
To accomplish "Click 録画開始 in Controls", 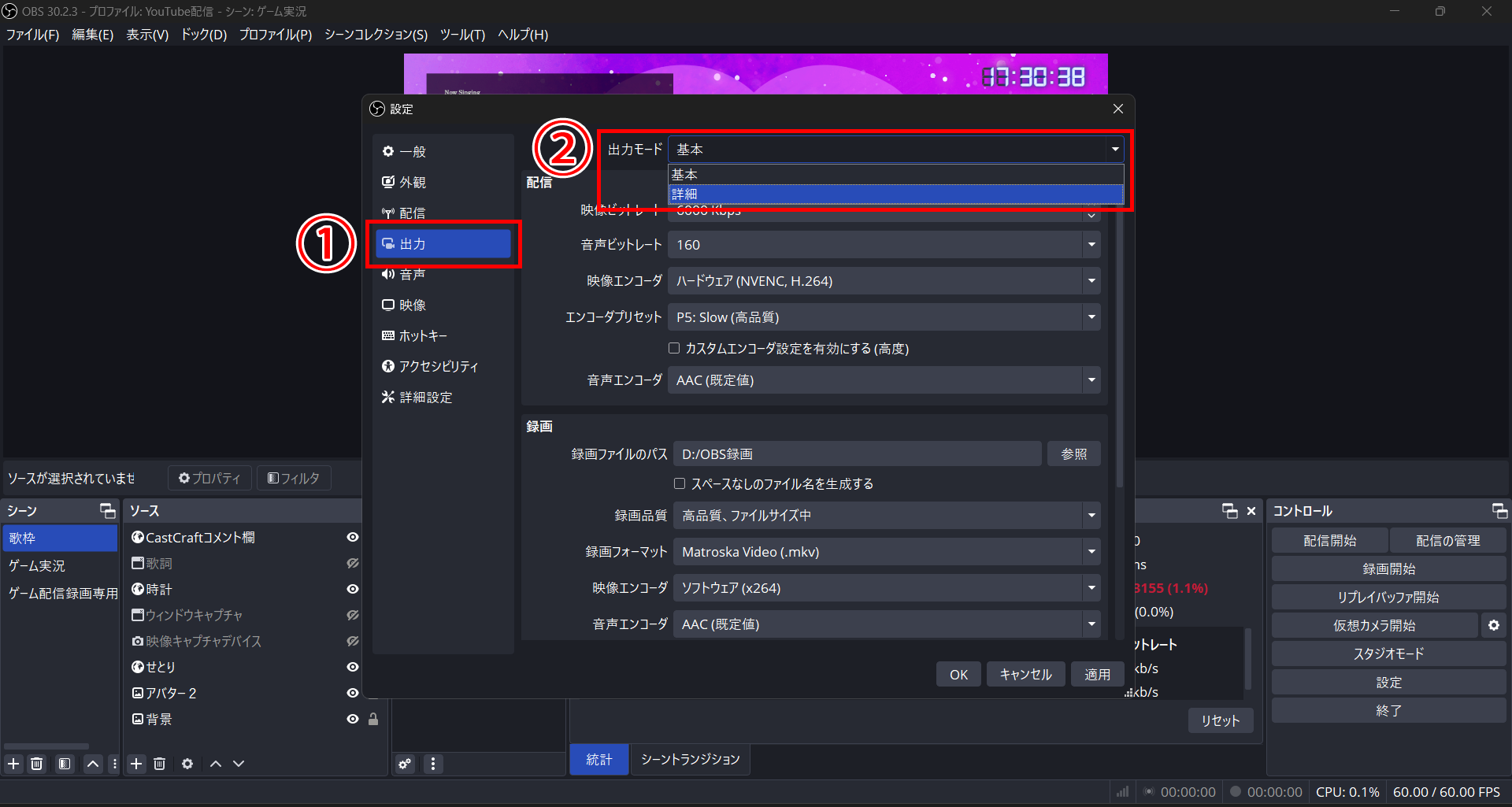I will coord(1389,569).
